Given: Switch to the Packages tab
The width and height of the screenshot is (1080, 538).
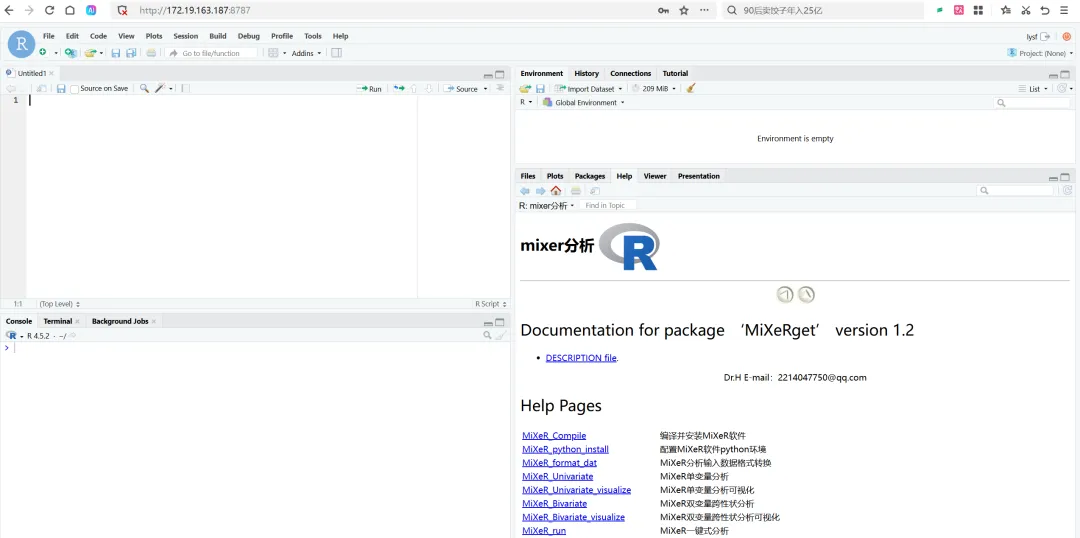Looking at the screenshot, I should pos(590,176).
